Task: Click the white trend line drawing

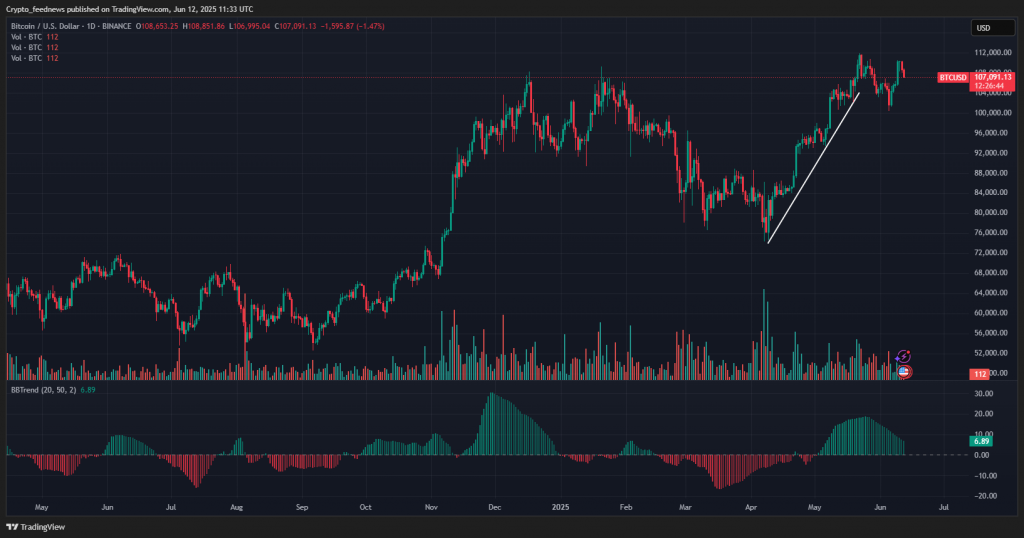Action: coord(813,167)
